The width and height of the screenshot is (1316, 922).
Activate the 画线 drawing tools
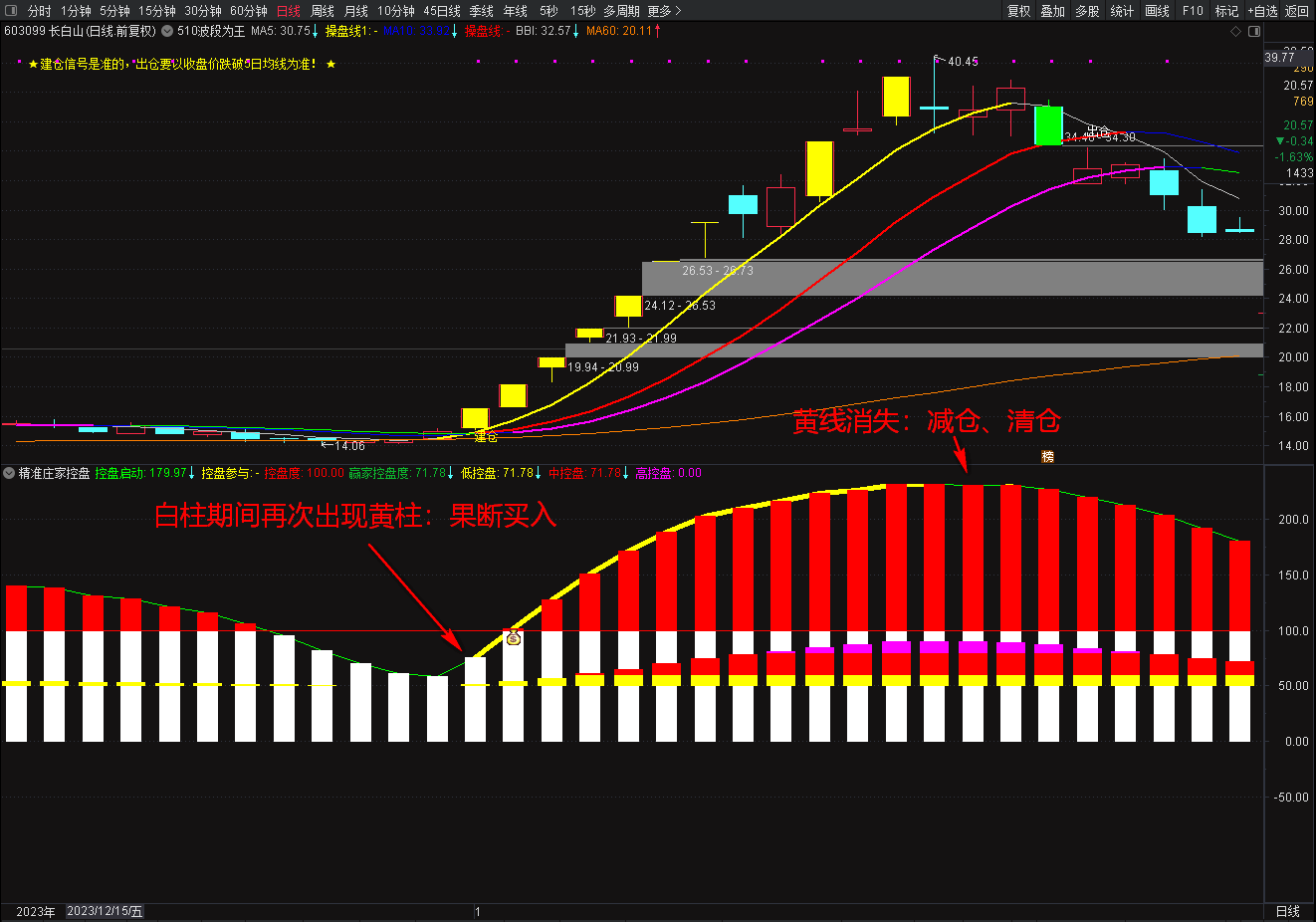(1157, 11)
